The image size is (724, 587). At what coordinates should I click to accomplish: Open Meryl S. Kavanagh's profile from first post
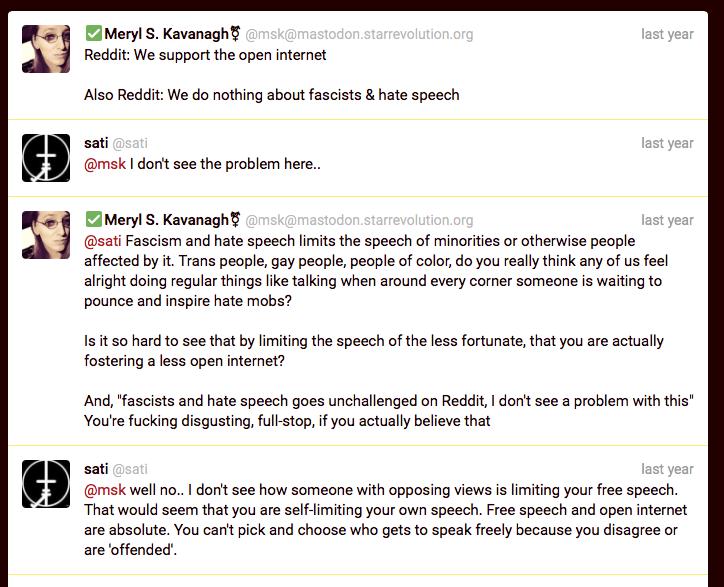pos(166,34)
